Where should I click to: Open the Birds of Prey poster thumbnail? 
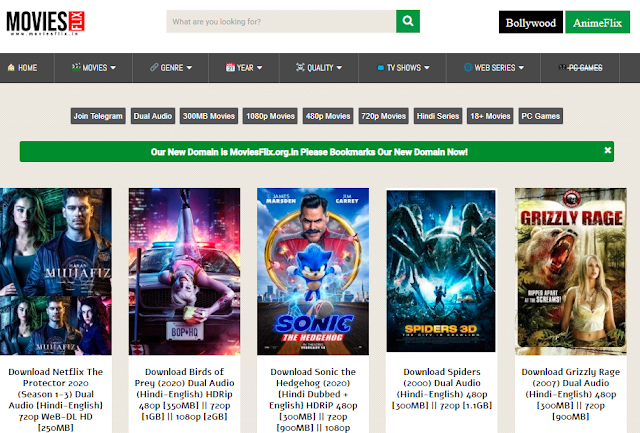[184, 271]
